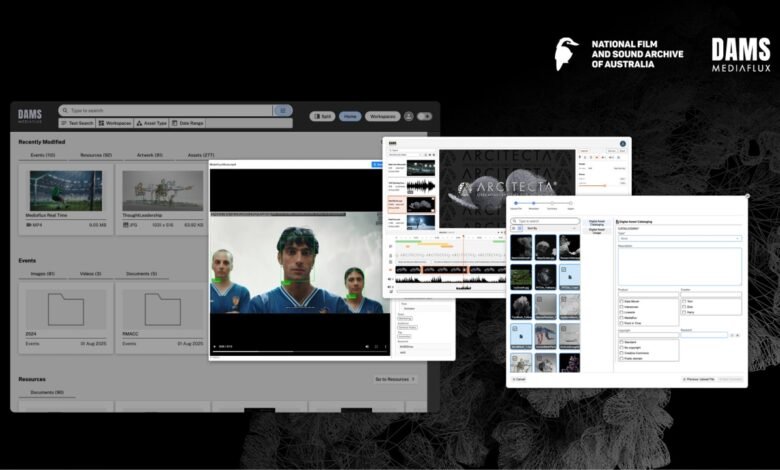This screenshot has height=470, width=780.
Task: Open the Sort By dropdown in the cataloguing window
Action: (x=550, y=228)
